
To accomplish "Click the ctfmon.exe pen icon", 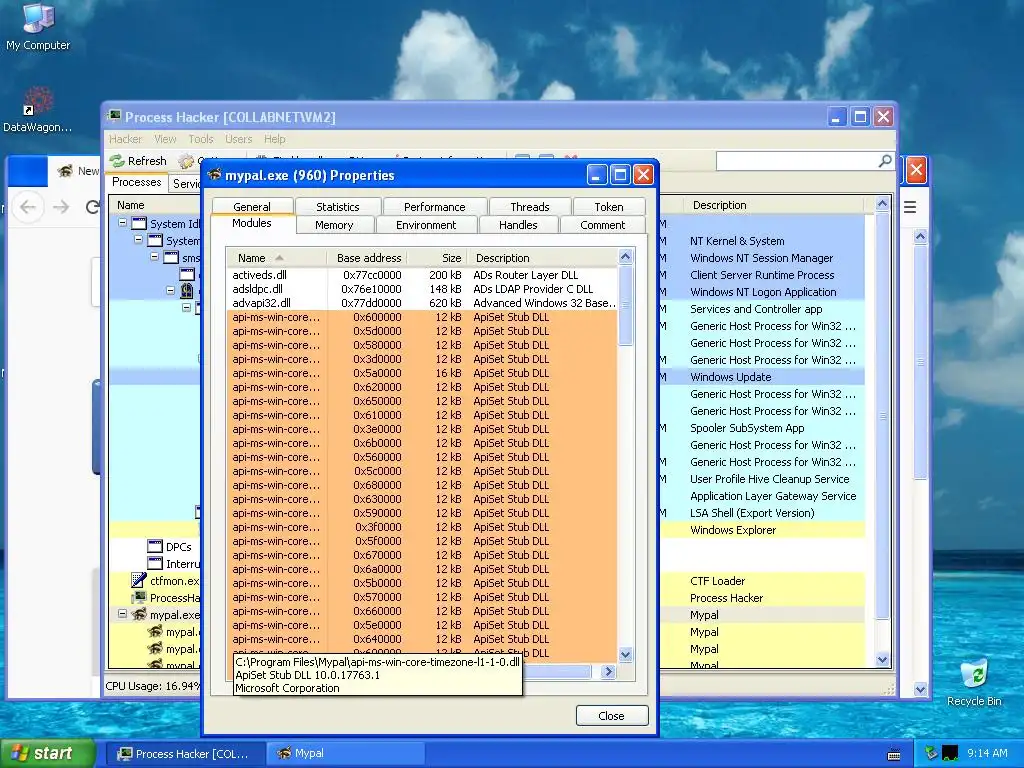I will pyautogui.click(x=138, y=580).
